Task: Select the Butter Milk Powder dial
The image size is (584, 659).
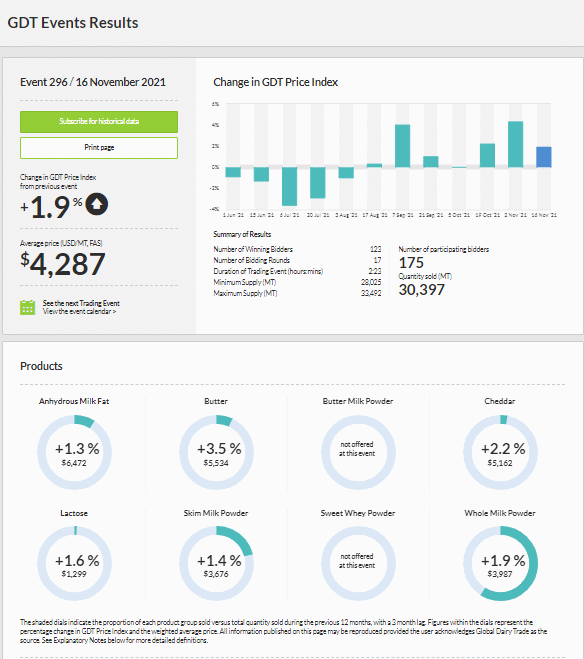Action: (x=358, y=452)
